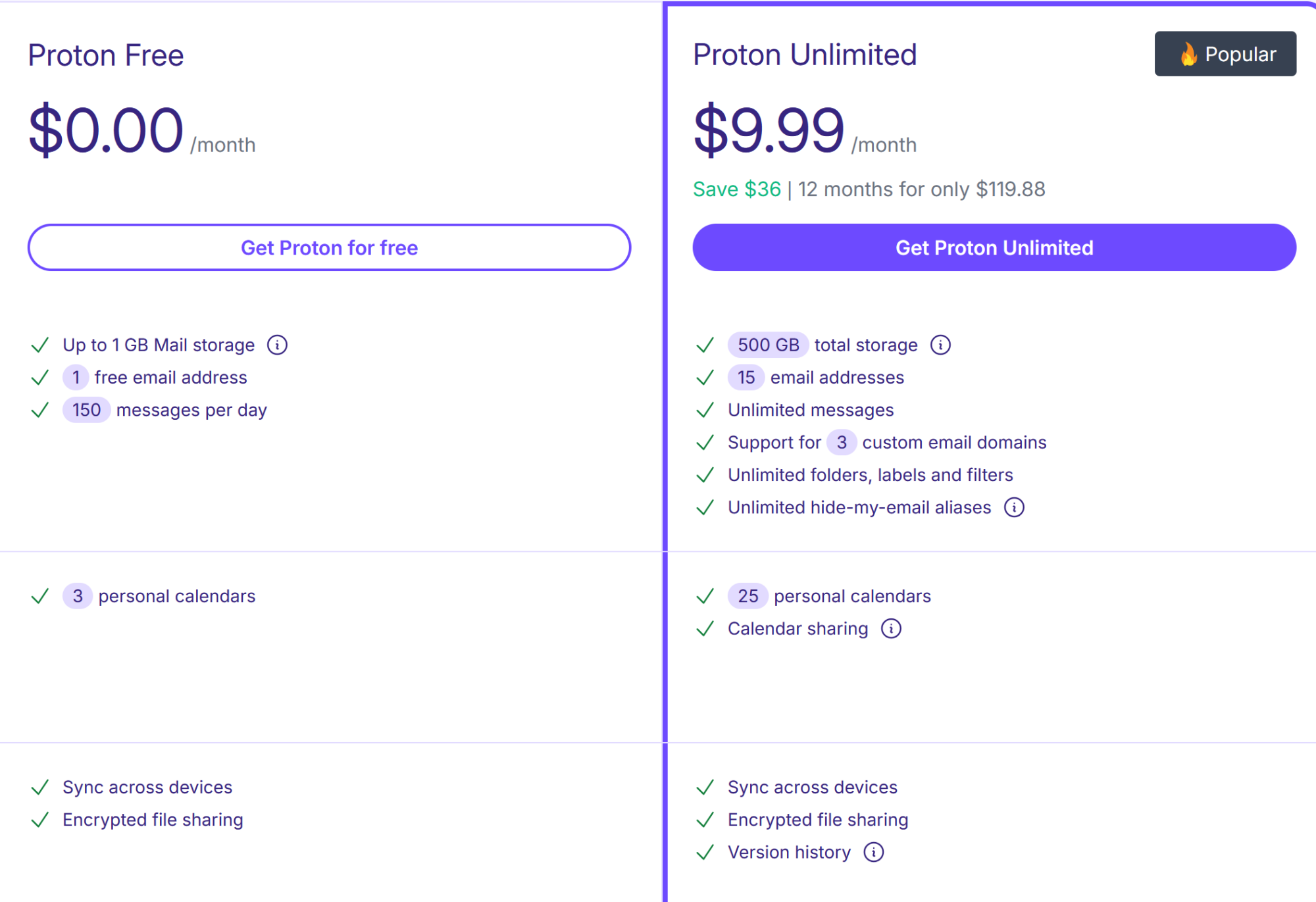
Task: Click the Popular badge label
Action: [x=1240, y=54]
